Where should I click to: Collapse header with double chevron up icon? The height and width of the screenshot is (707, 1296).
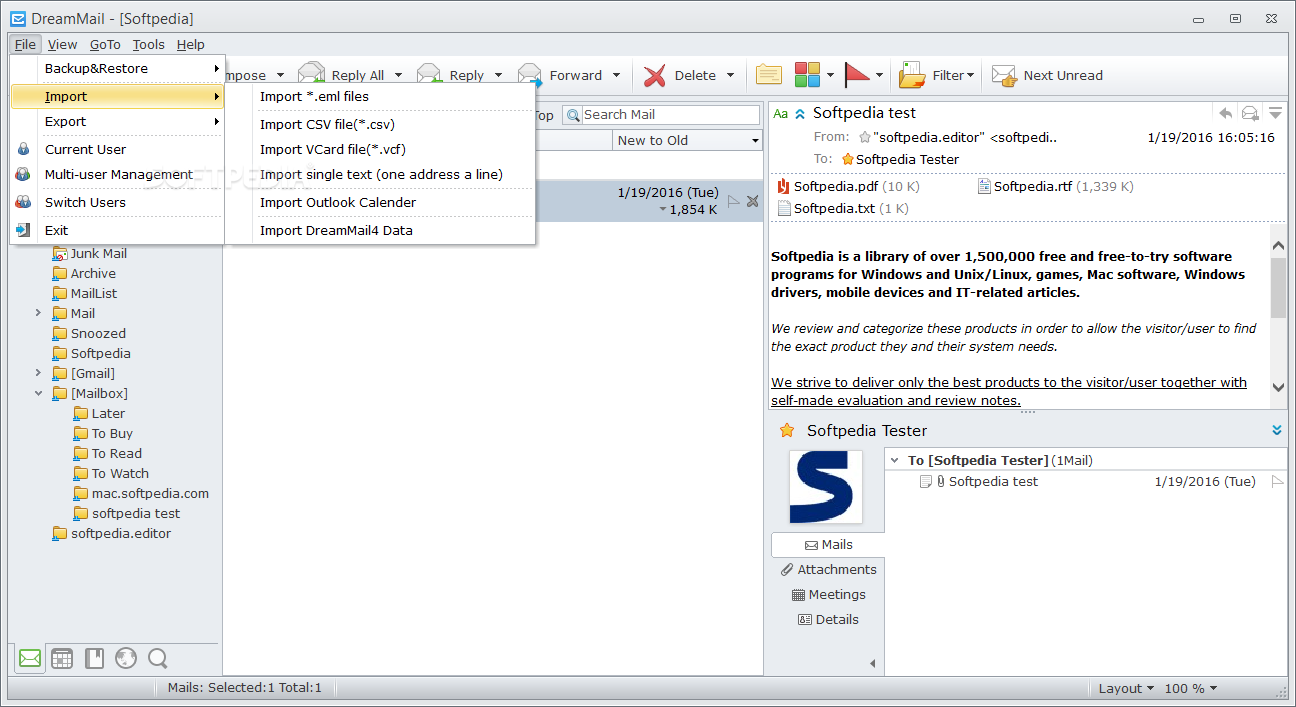[x=800, y=114]
